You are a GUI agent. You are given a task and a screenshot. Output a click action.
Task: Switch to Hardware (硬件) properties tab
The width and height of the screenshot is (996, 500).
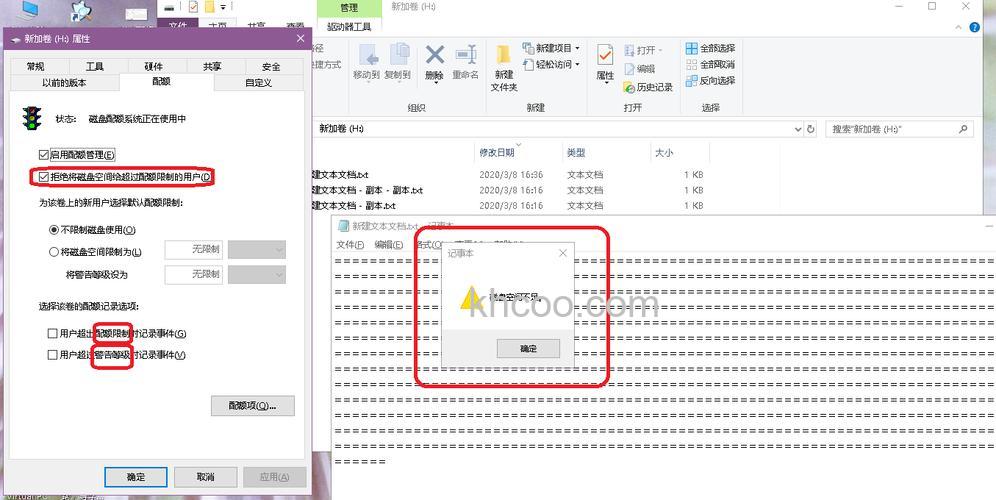point(154,66)
